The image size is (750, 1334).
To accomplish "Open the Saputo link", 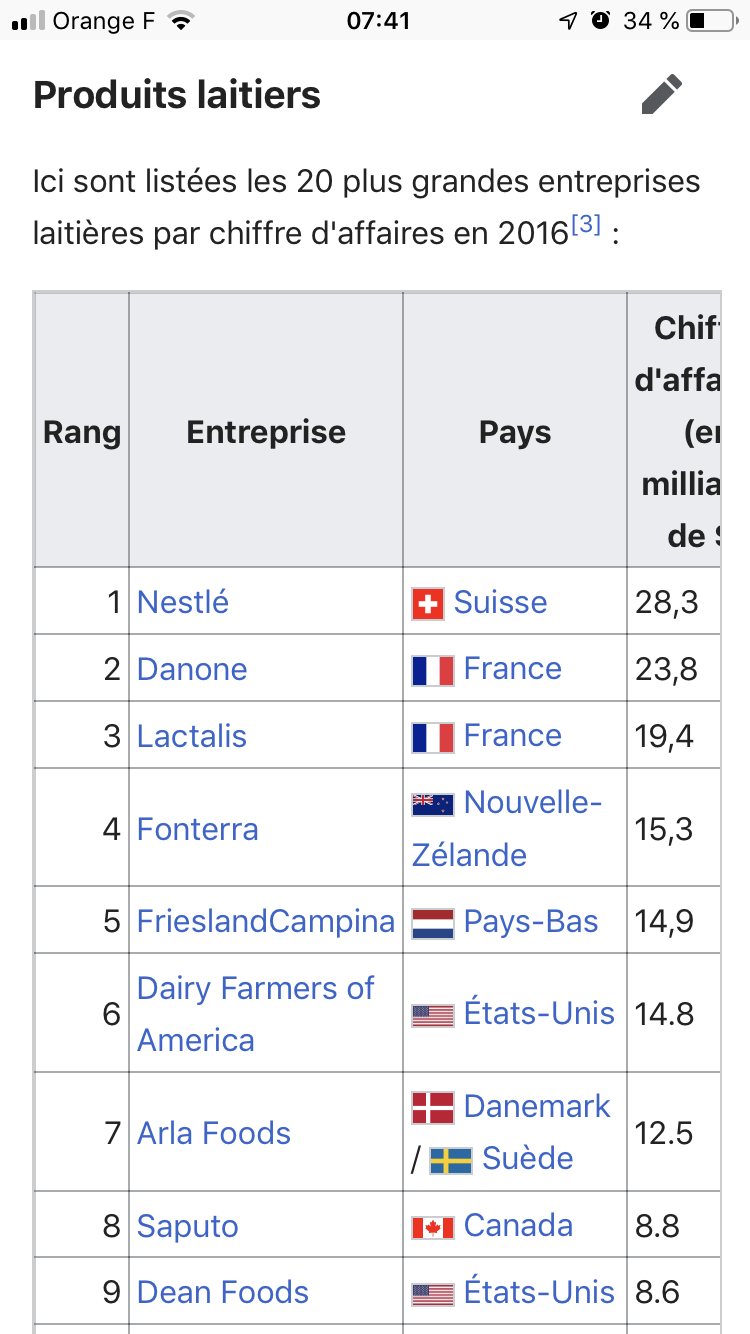I will [188, 1226].
